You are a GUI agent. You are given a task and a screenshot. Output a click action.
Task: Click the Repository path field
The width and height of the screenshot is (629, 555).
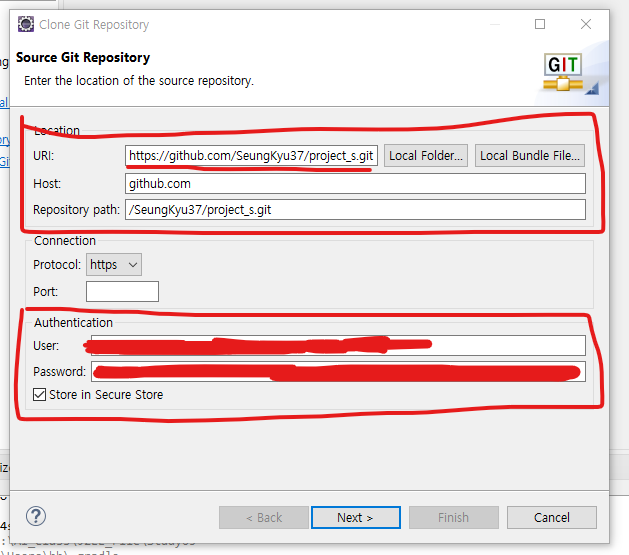click(x=355, y=210)
